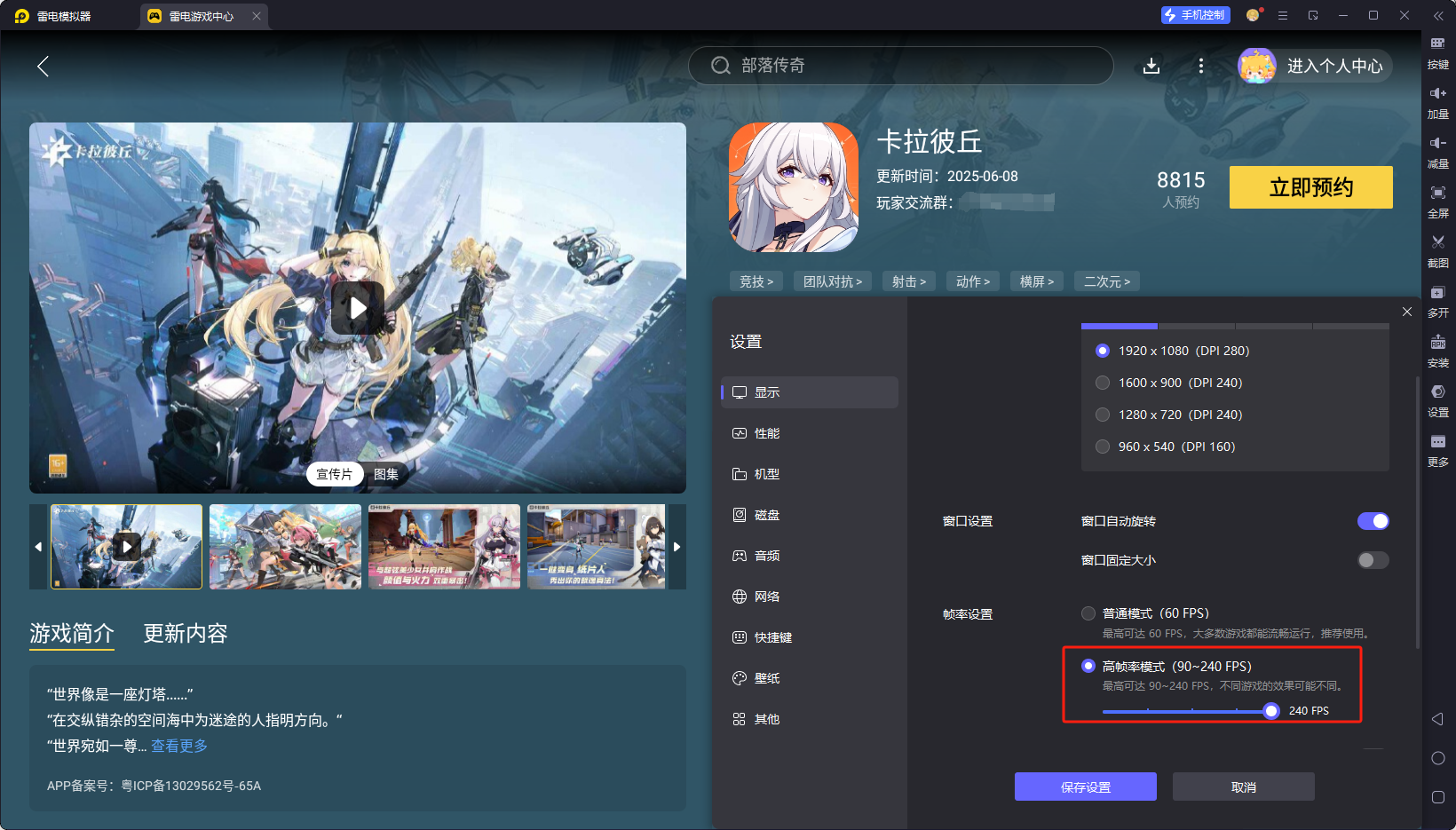Open the 横屏 category tag
Image resolution: width=1456 pixels, height=830 pixels.
coord(1037,281)
